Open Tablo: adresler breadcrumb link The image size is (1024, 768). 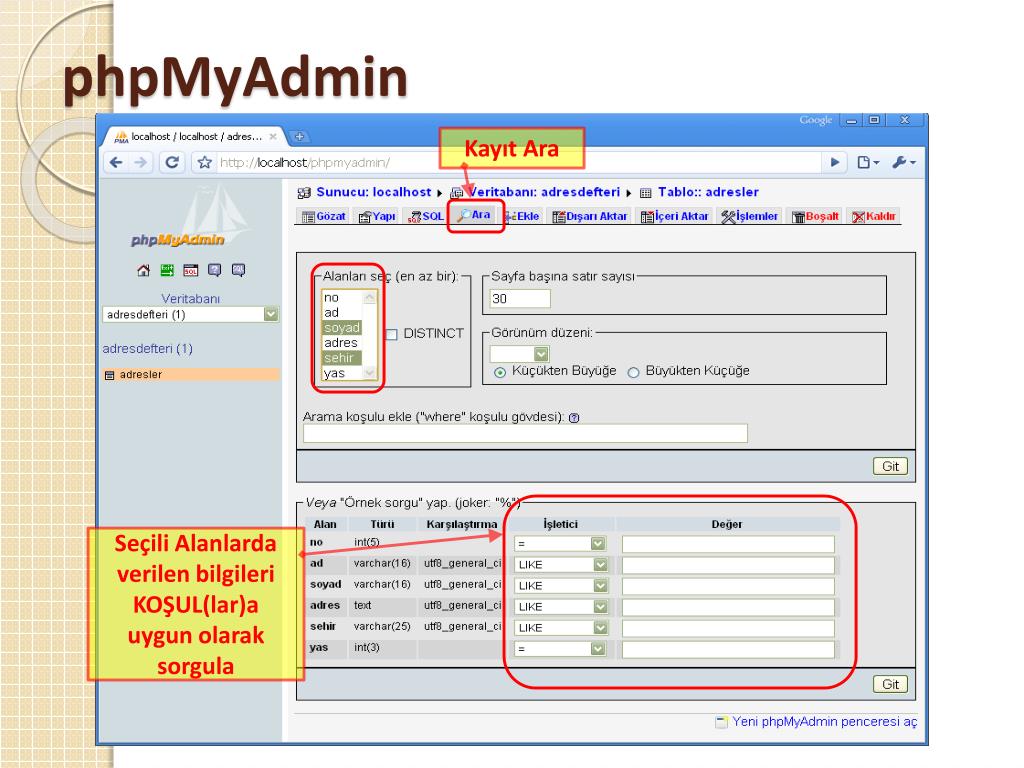(x=708, y=192)
